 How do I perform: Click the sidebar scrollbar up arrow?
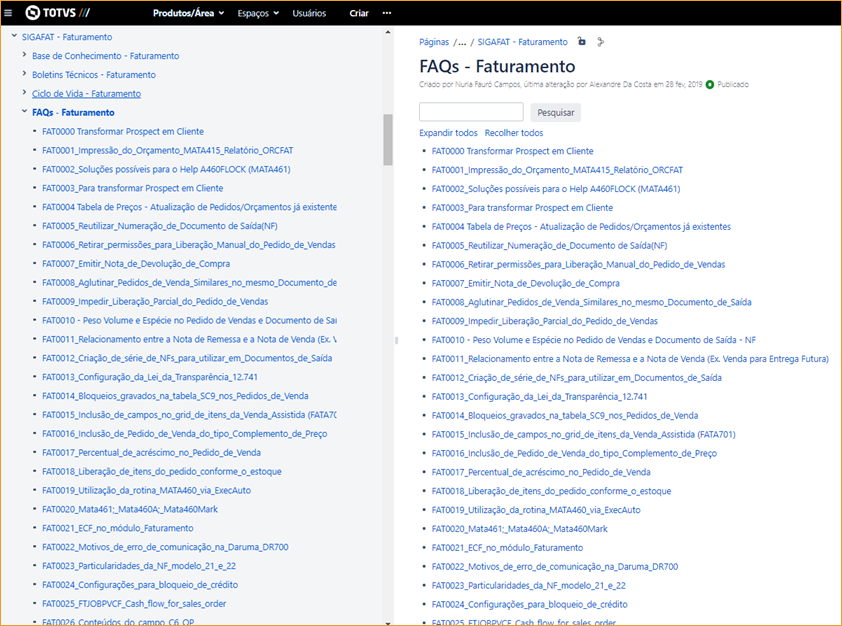tap(388, 33)
